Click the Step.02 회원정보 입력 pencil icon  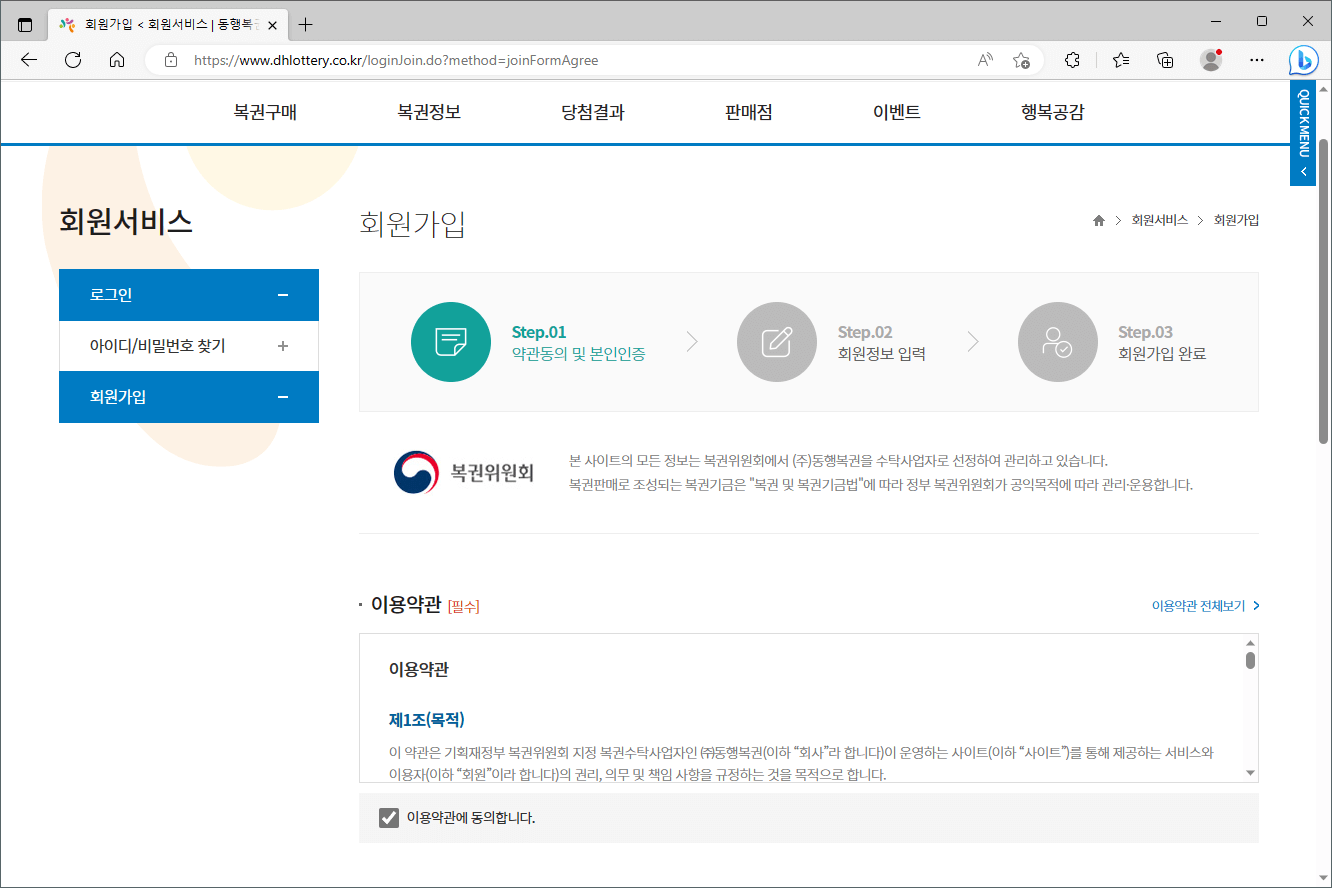pos(777,341)
